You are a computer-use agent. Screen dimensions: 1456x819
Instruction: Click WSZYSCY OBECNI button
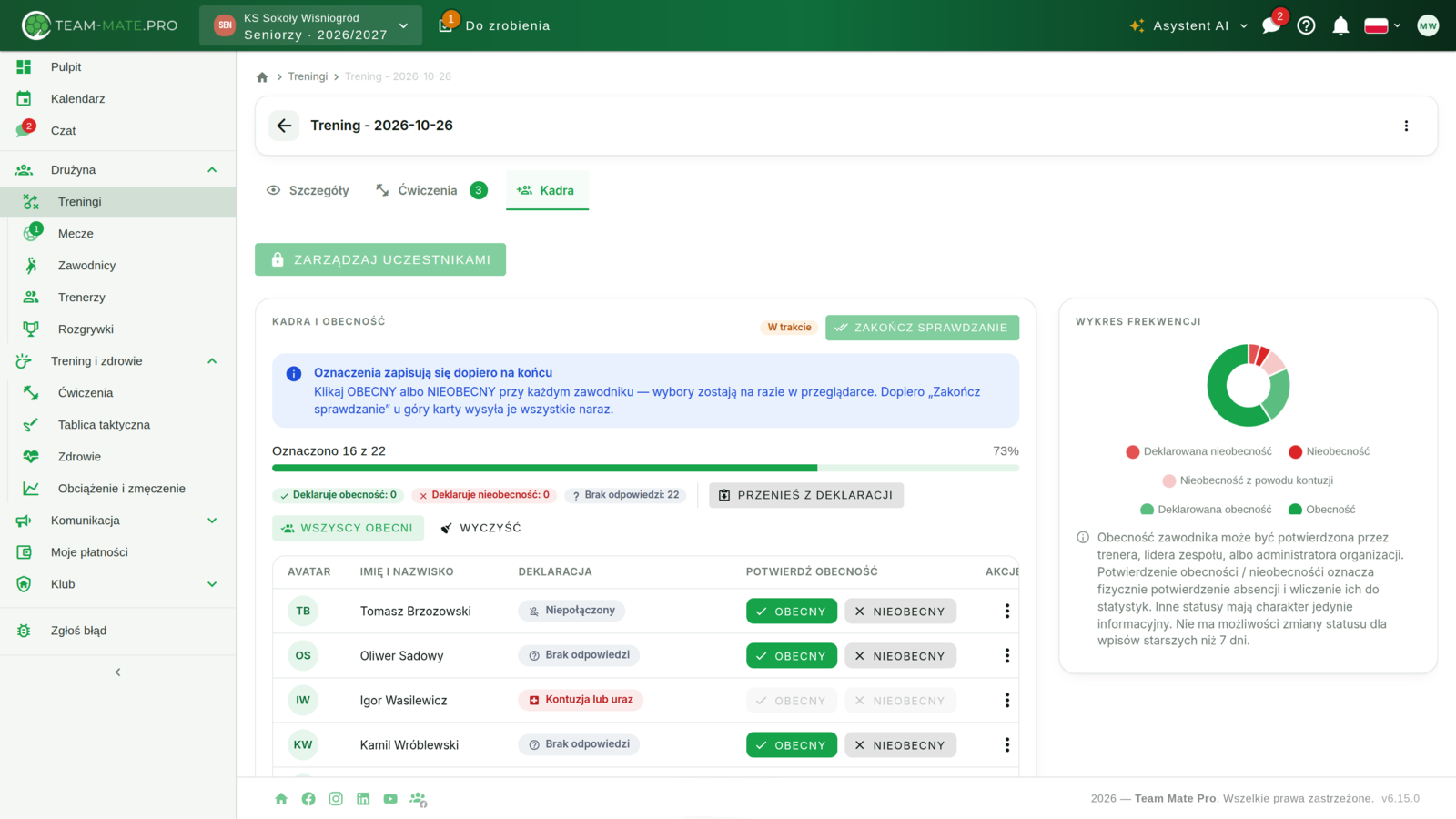(348, 528)
